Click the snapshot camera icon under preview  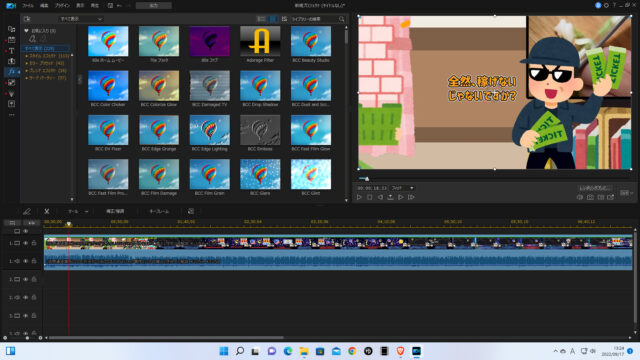(590, 197)
